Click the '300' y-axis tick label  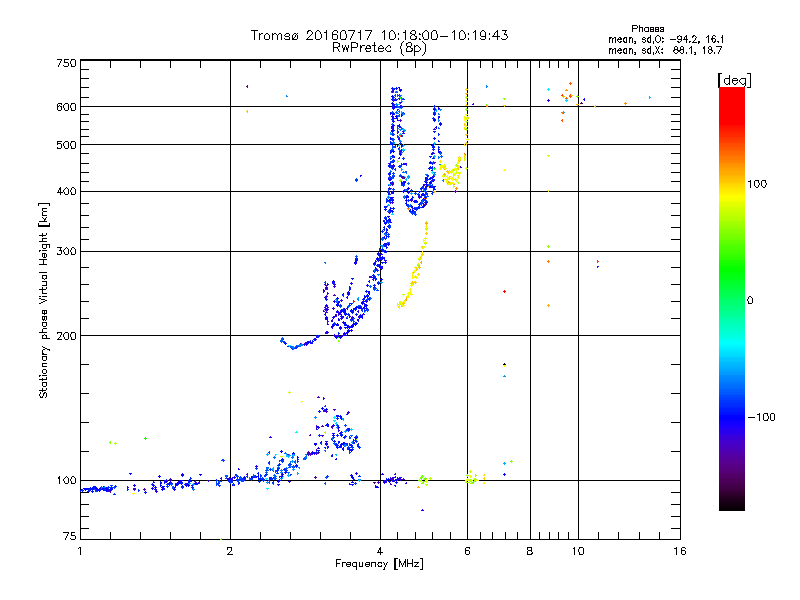(x=66, y=251)
